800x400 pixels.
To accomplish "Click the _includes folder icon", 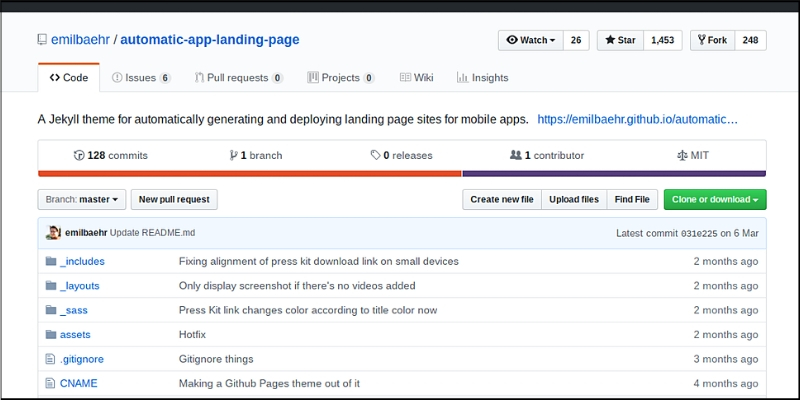I will [x=51, y=261].
